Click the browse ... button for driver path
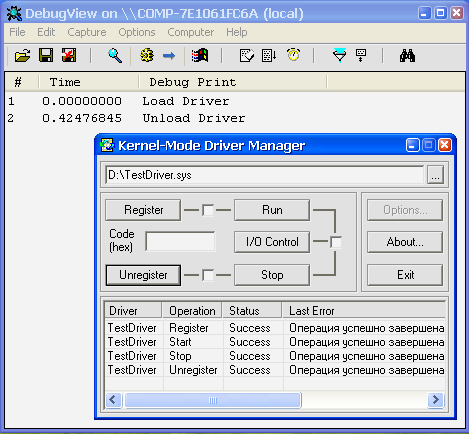This screenshot has width=469, height=434. pyautogui.click(x=435, y=175)
